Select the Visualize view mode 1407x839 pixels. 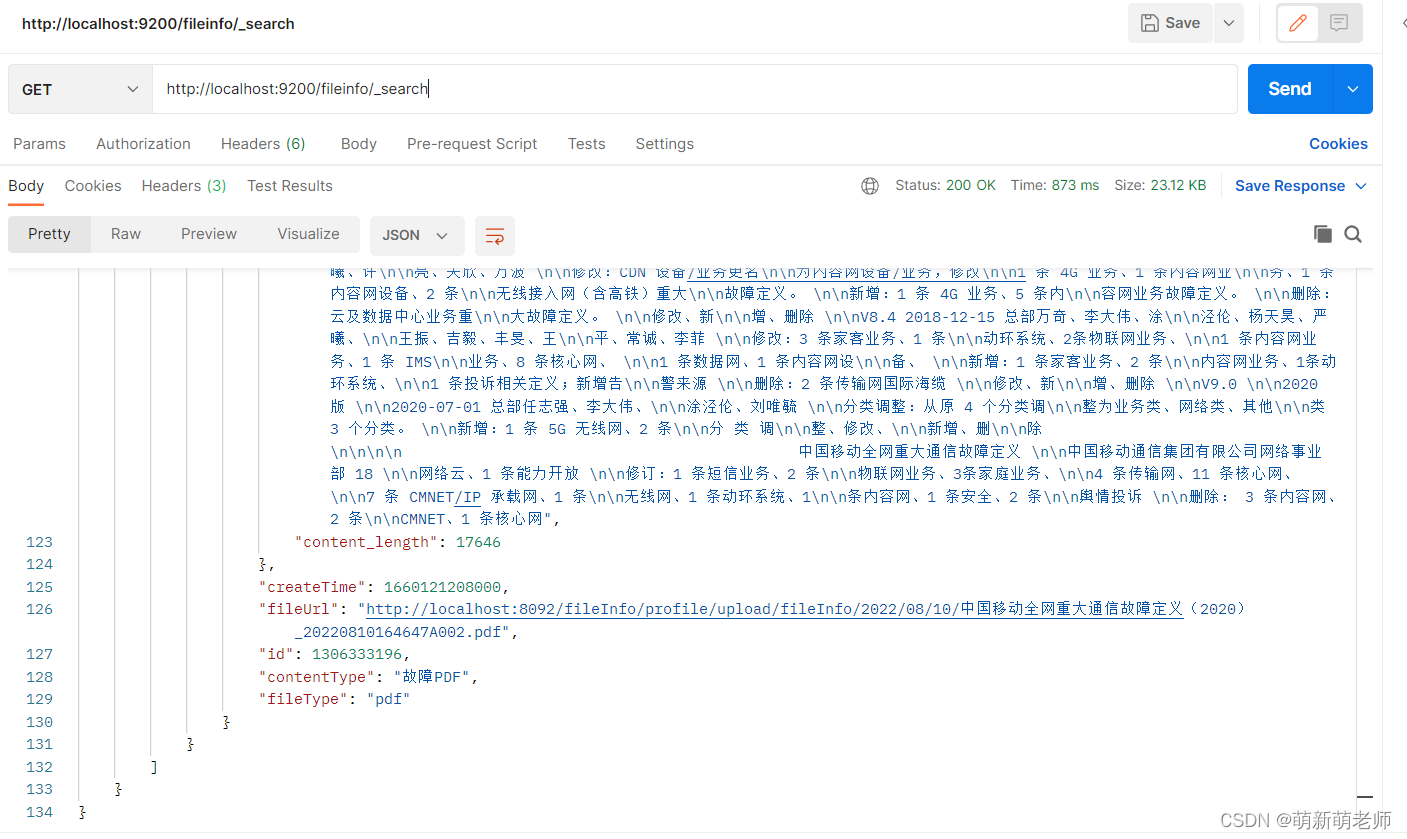pos(308,234)
